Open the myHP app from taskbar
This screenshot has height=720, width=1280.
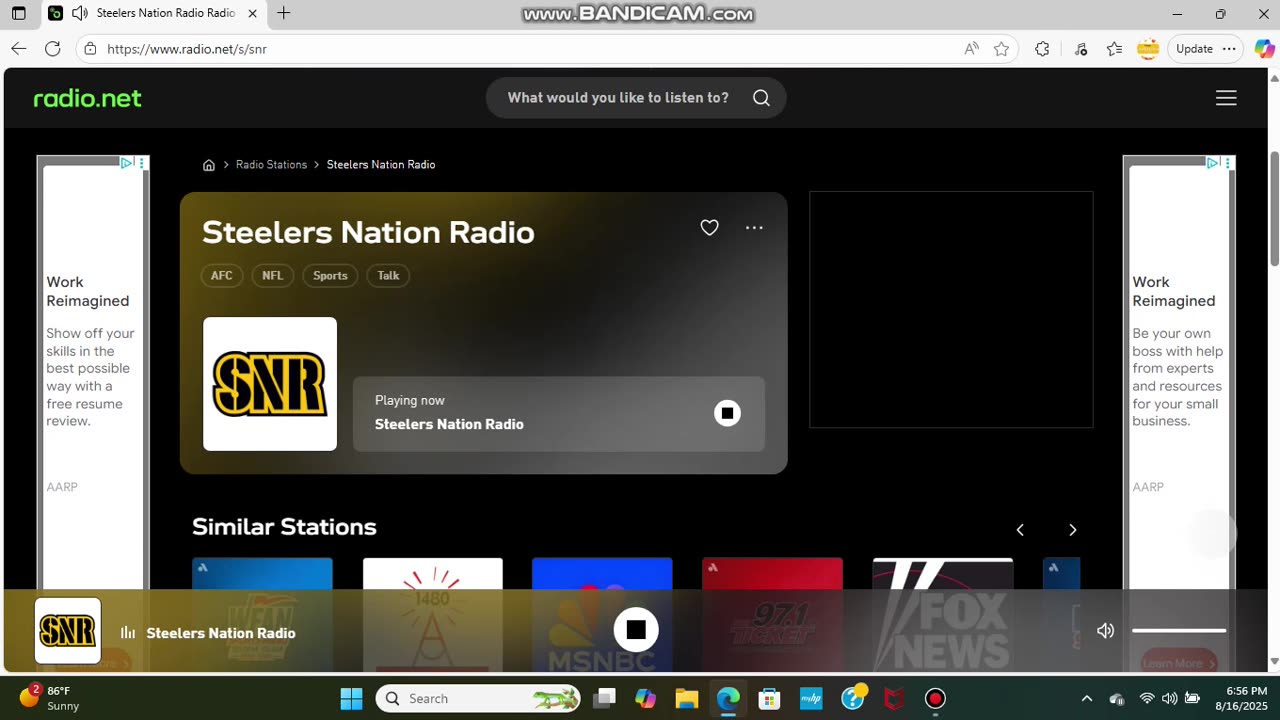[811, 698]
